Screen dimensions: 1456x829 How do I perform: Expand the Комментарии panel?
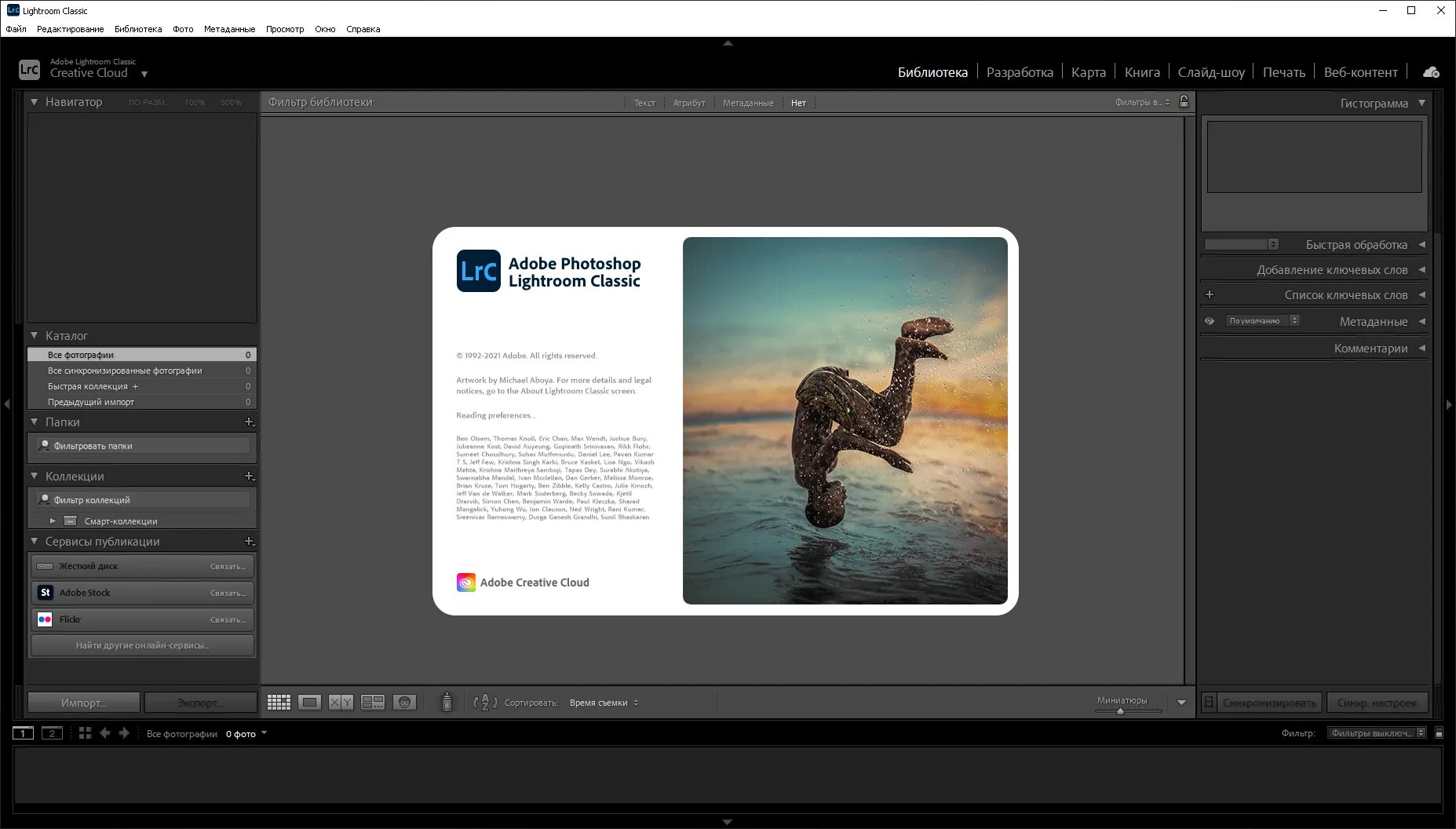coord(1421,349)
